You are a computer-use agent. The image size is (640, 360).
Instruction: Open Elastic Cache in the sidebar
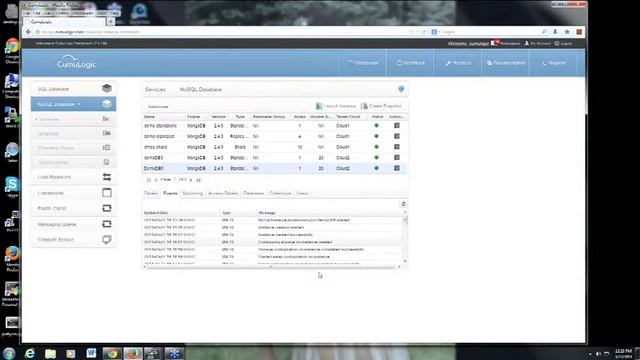tap(73, 208)
